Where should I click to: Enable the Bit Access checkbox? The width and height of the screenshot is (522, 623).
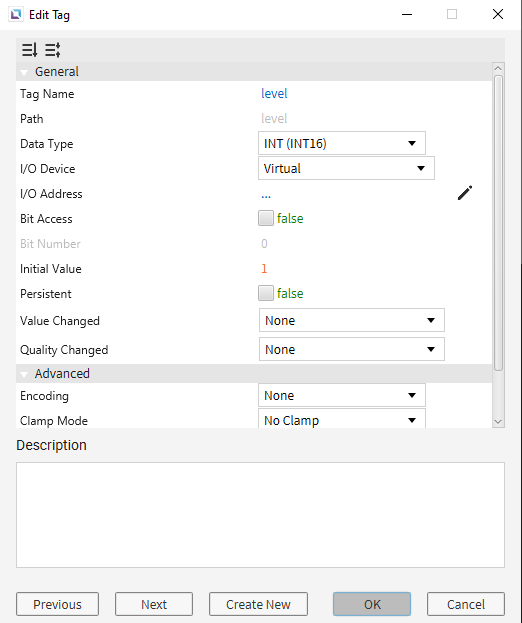[266, 218]
